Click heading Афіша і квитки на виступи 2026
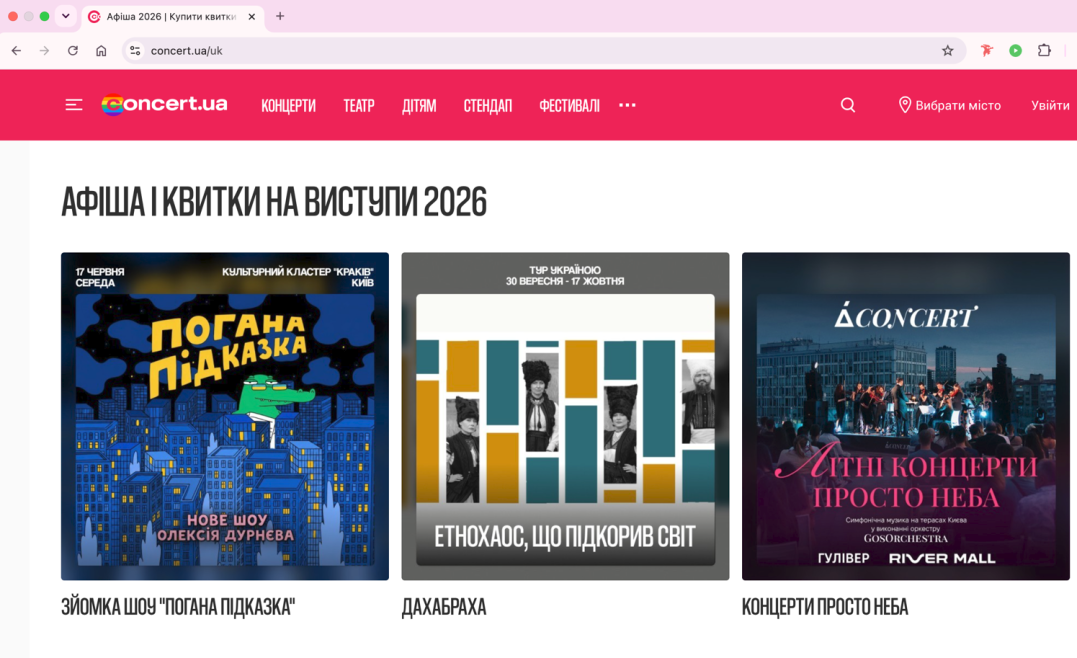This screenshot has width=1077, height=658. click(x=274, y=201)
